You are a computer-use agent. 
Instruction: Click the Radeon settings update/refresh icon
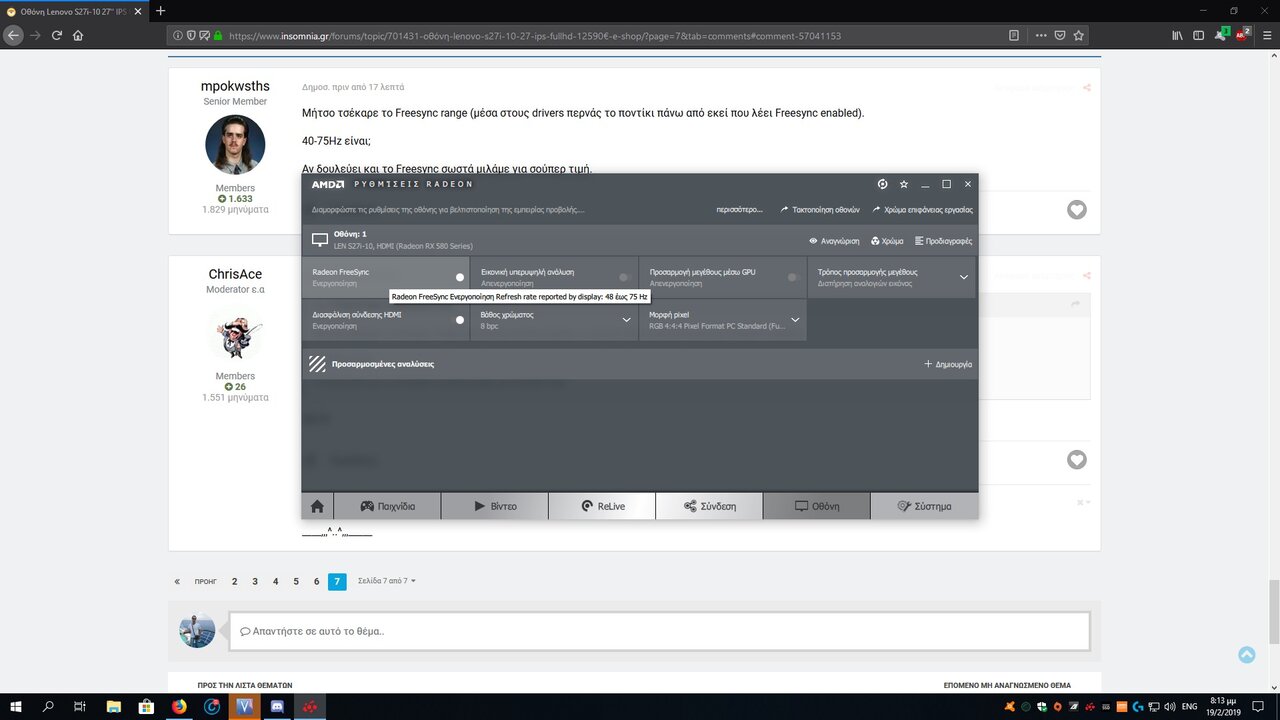[883, 184]
